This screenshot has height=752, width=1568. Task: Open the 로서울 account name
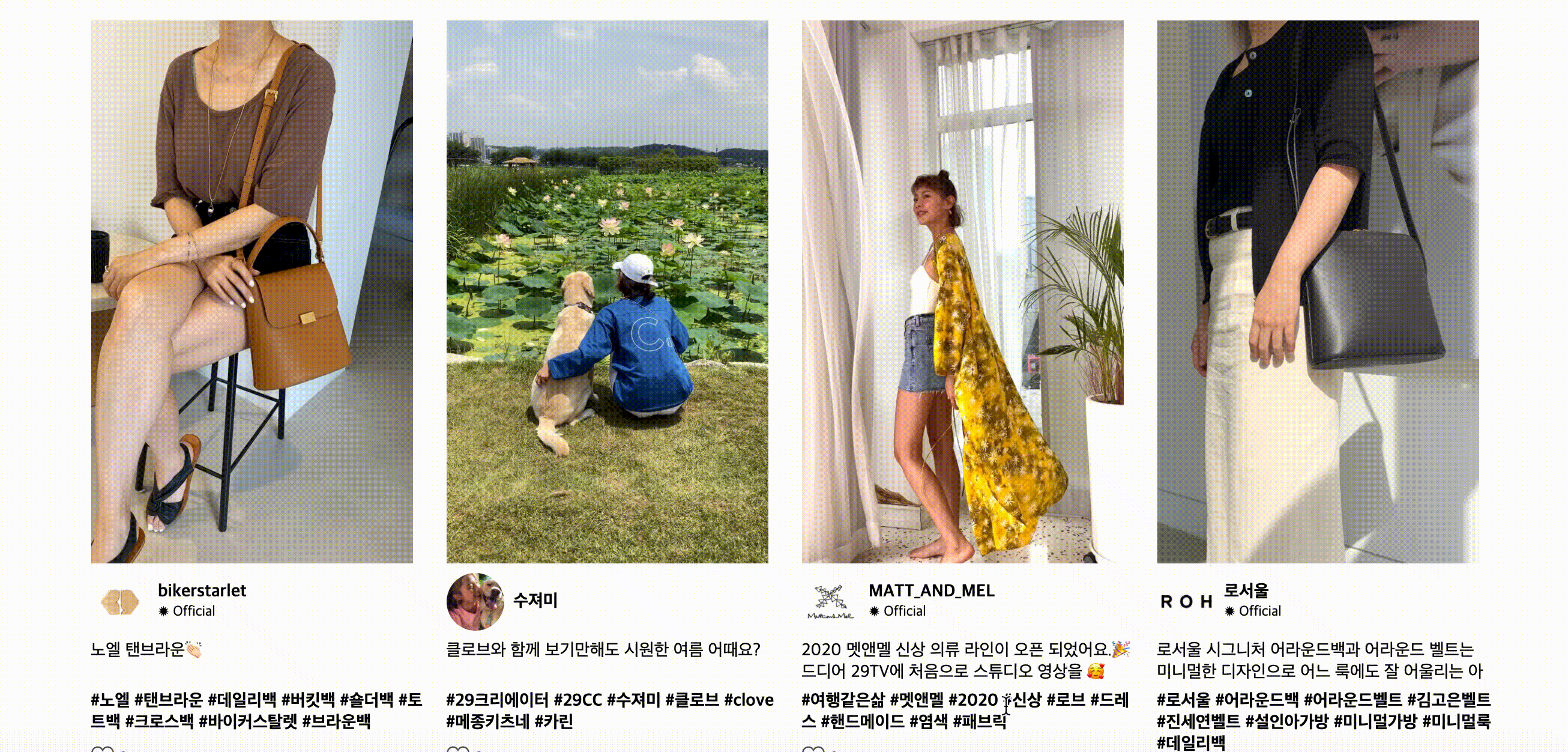(1246, 590)
